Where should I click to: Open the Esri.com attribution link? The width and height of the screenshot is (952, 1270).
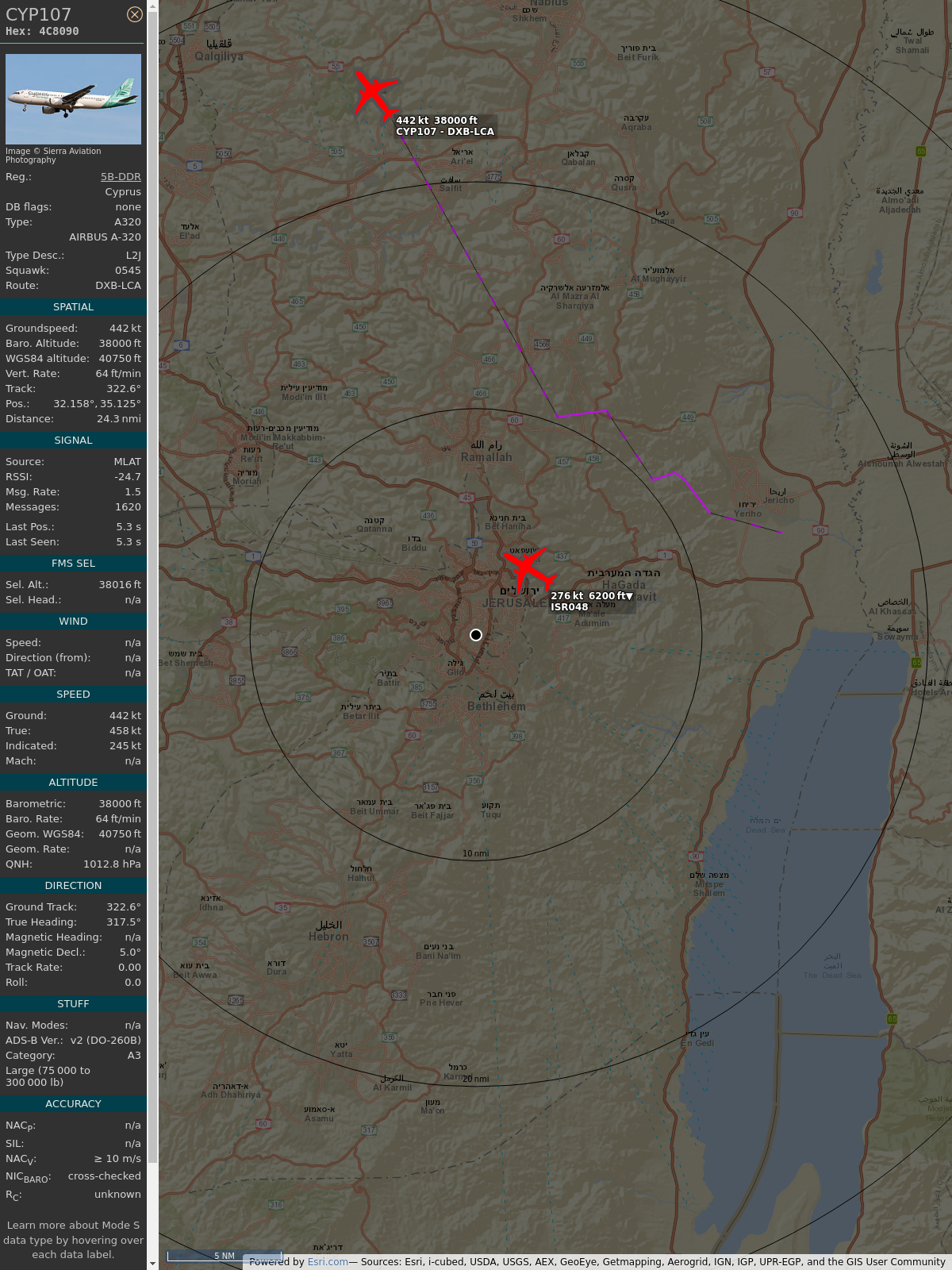[328, 1262]
